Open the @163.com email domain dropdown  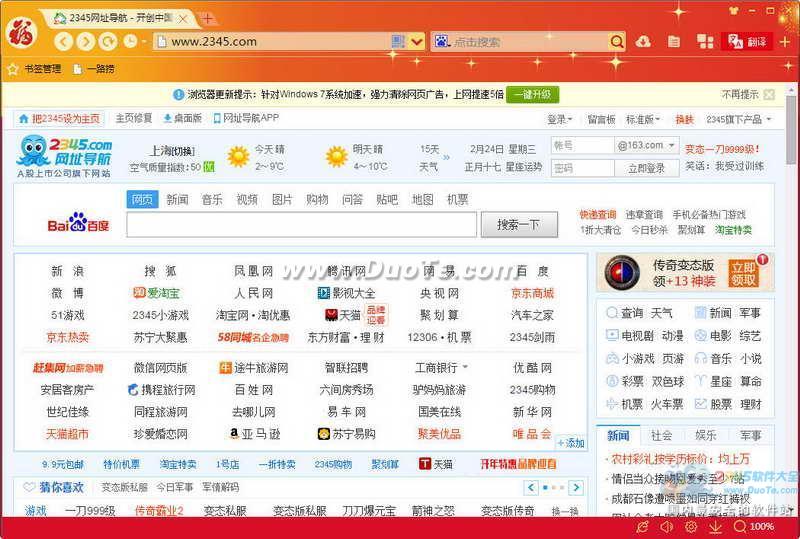(645, 145)
